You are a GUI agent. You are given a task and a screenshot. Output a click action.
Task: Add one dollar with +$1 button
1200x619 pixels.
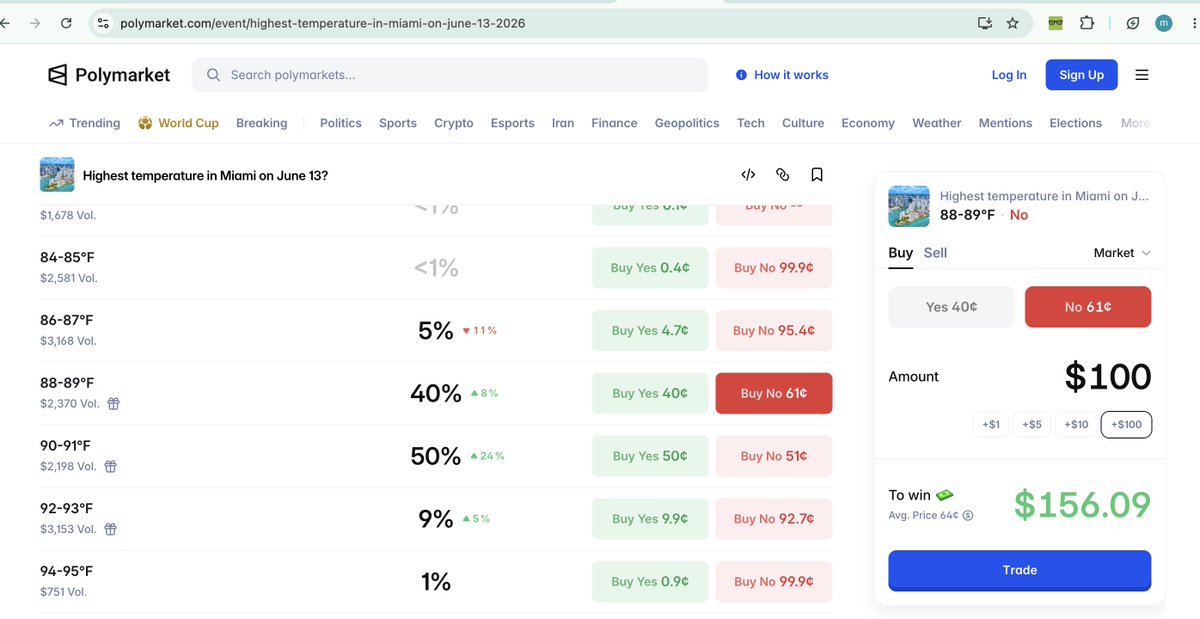click(x=991, y=425)
